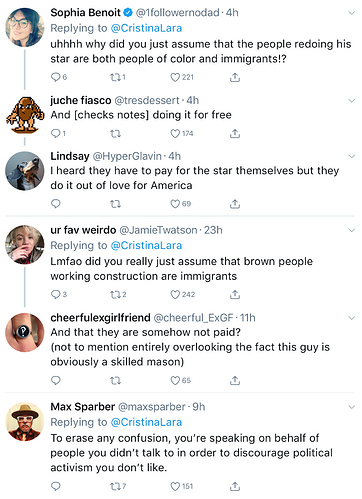Retweet Sophia Benoit's reply
The image size is (362, 499).
115,77
